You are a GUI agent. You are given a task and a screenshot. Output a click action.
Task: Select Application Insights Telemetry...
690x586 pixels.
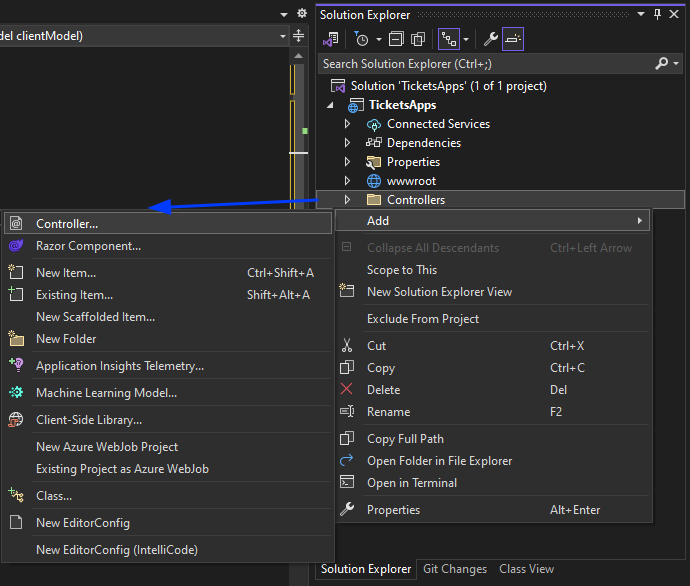click(168, 366)
